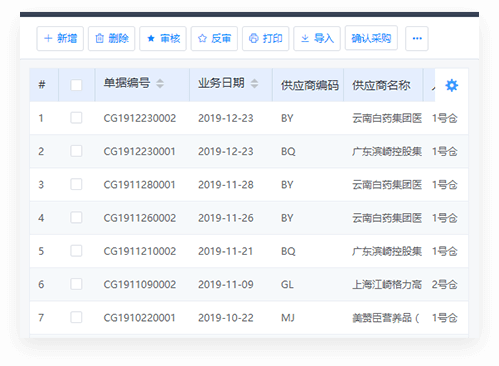Image resolution: width=499 pixels, height=366 pixels.
Task: Click supplier name 美赞臣营养品
Action: (x=385, y=318)
